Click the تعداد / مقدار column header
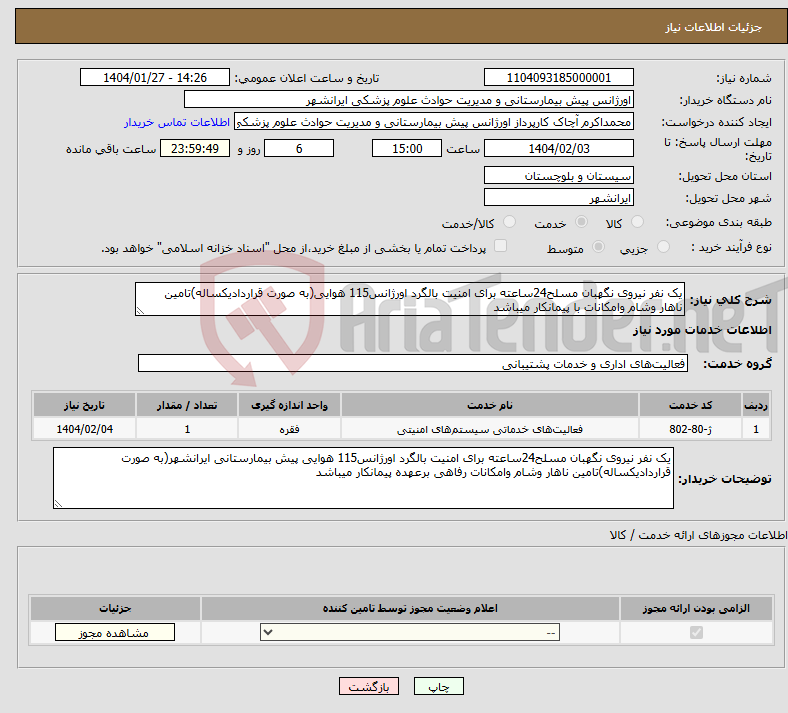 pyautogui.click(x=186, y=405)
